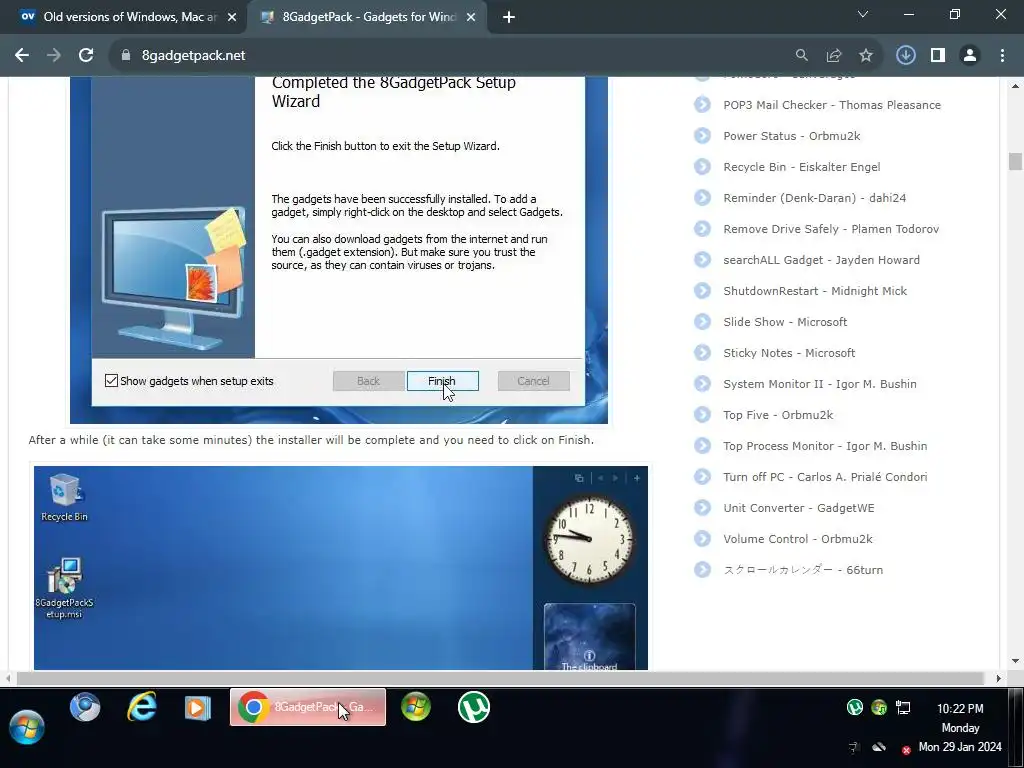Screen dimensions: 1024x768
Task: Click the horizontal scrollbar track
Action: coord(502,679)
